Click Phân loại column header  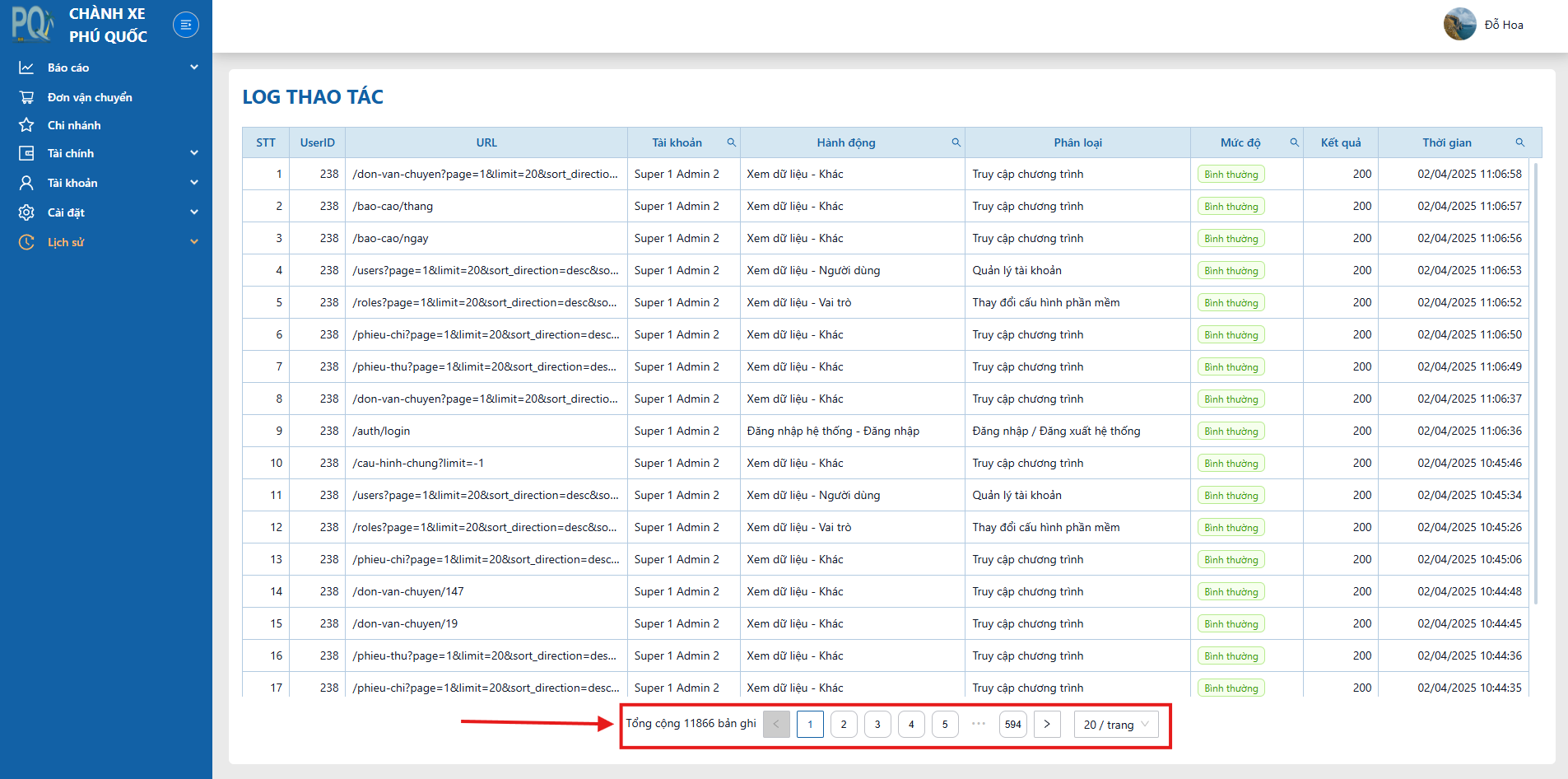pos(1078,142)
